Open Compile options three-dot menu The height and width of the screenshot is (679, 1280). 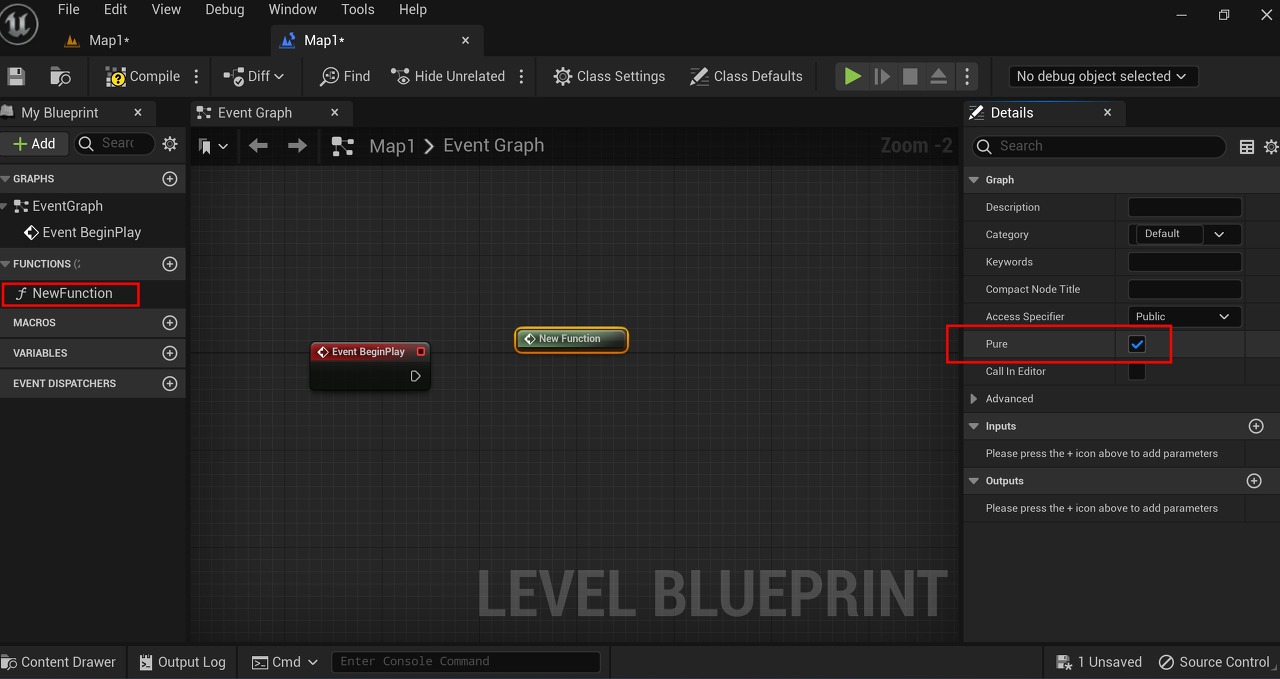tap(196, 76)
